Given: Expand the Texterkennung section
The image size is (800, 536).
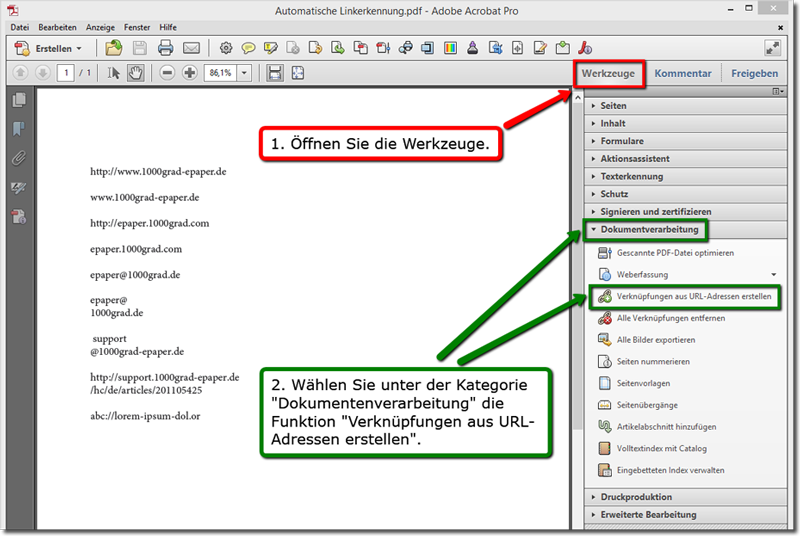Looking at the screenshot, I should [685, 176].
